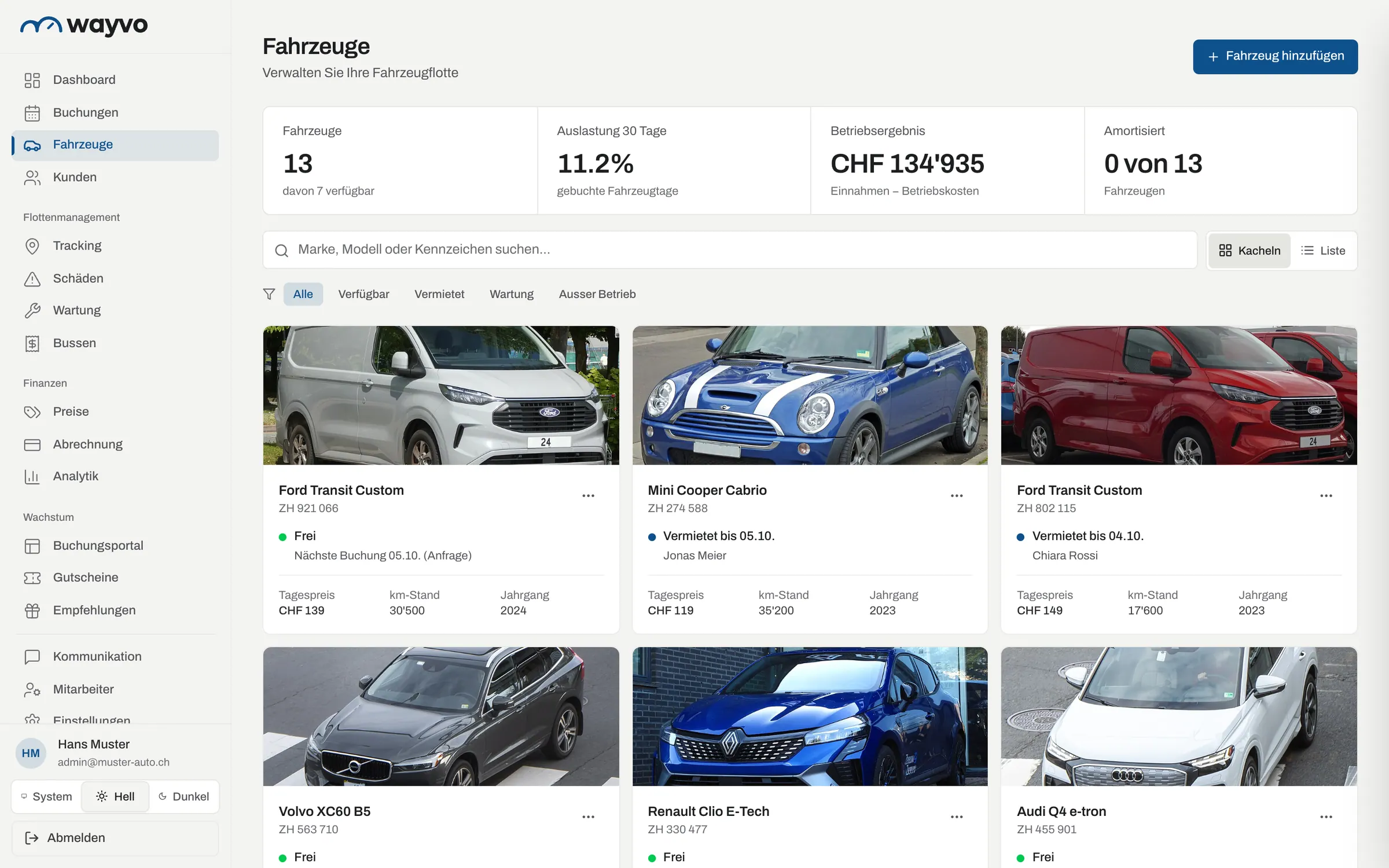This screenshot has width=1389, height=868.
Task: Filter vehicles by Verfügbar
Action: (363, 294)
